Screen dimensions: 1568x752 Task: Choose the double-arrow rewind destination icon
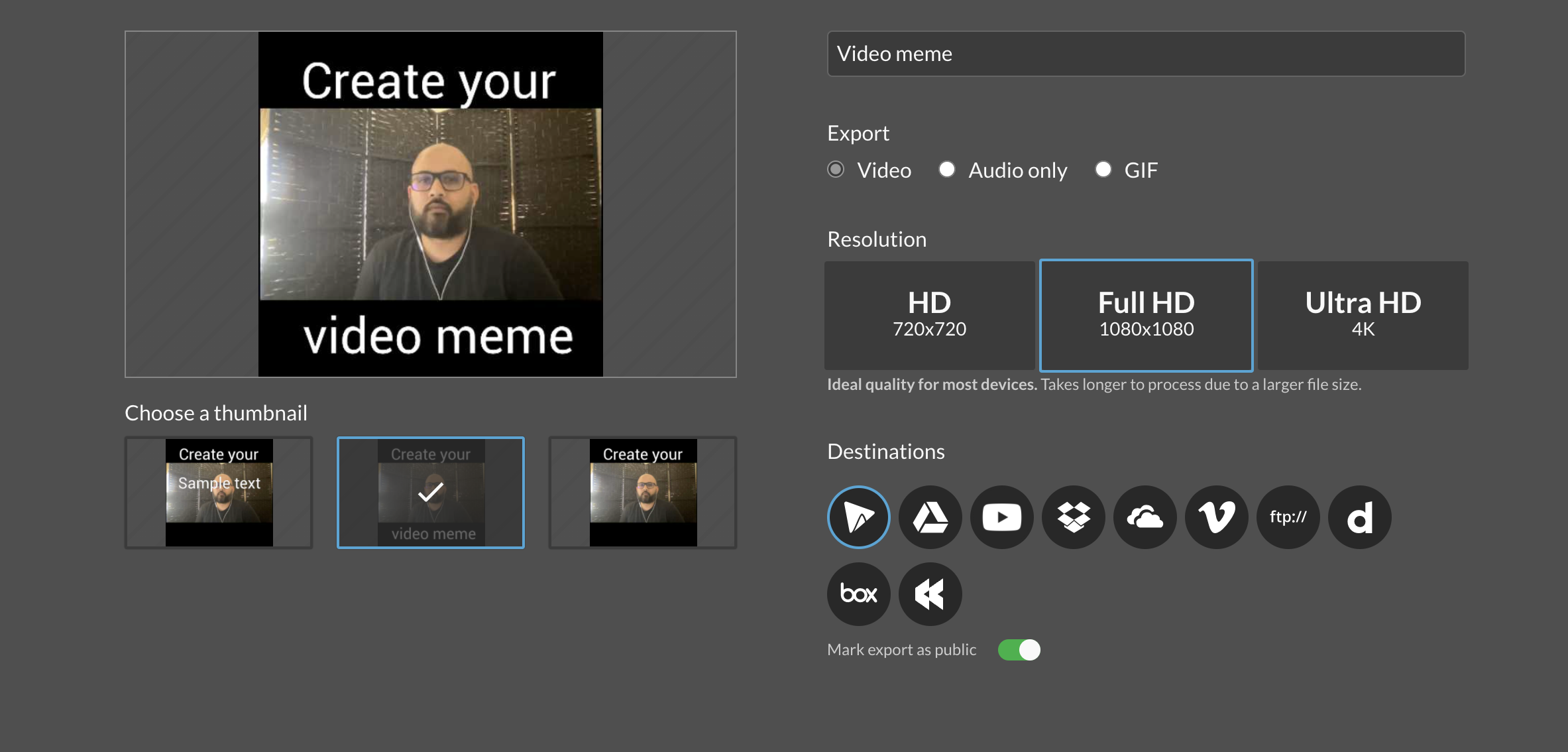click(930, 594)
